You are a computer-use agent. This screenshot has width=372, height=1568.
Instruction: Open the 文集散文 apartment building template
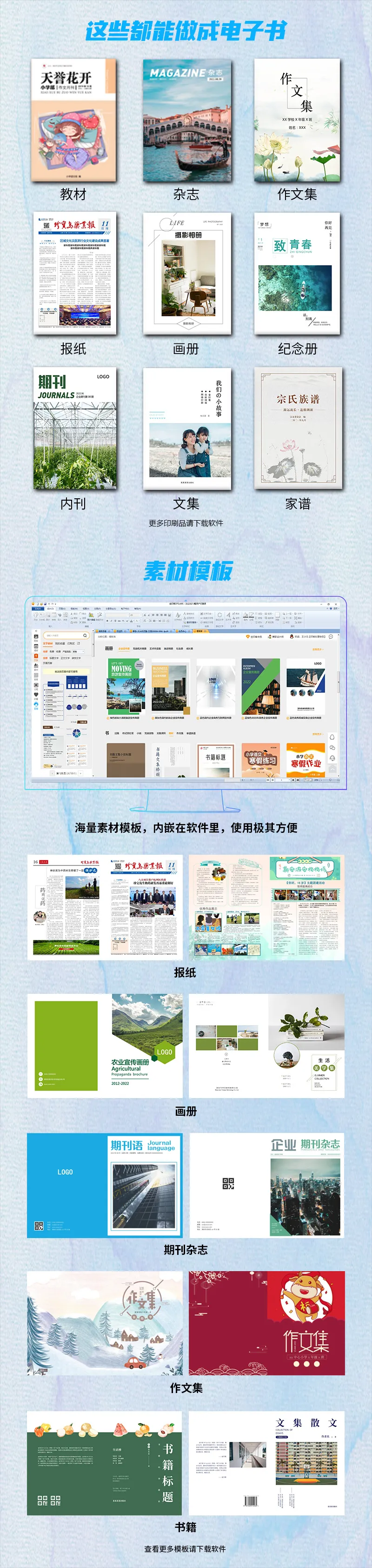[x=267, y=1463]
